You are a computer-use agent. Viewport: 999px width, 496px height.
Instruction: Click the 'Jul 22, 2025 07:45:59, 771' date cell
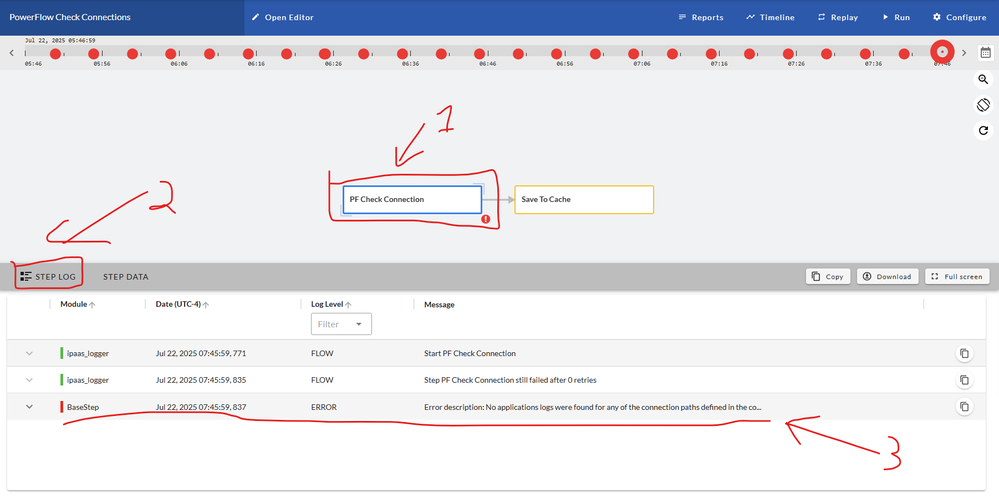[201, 353]
